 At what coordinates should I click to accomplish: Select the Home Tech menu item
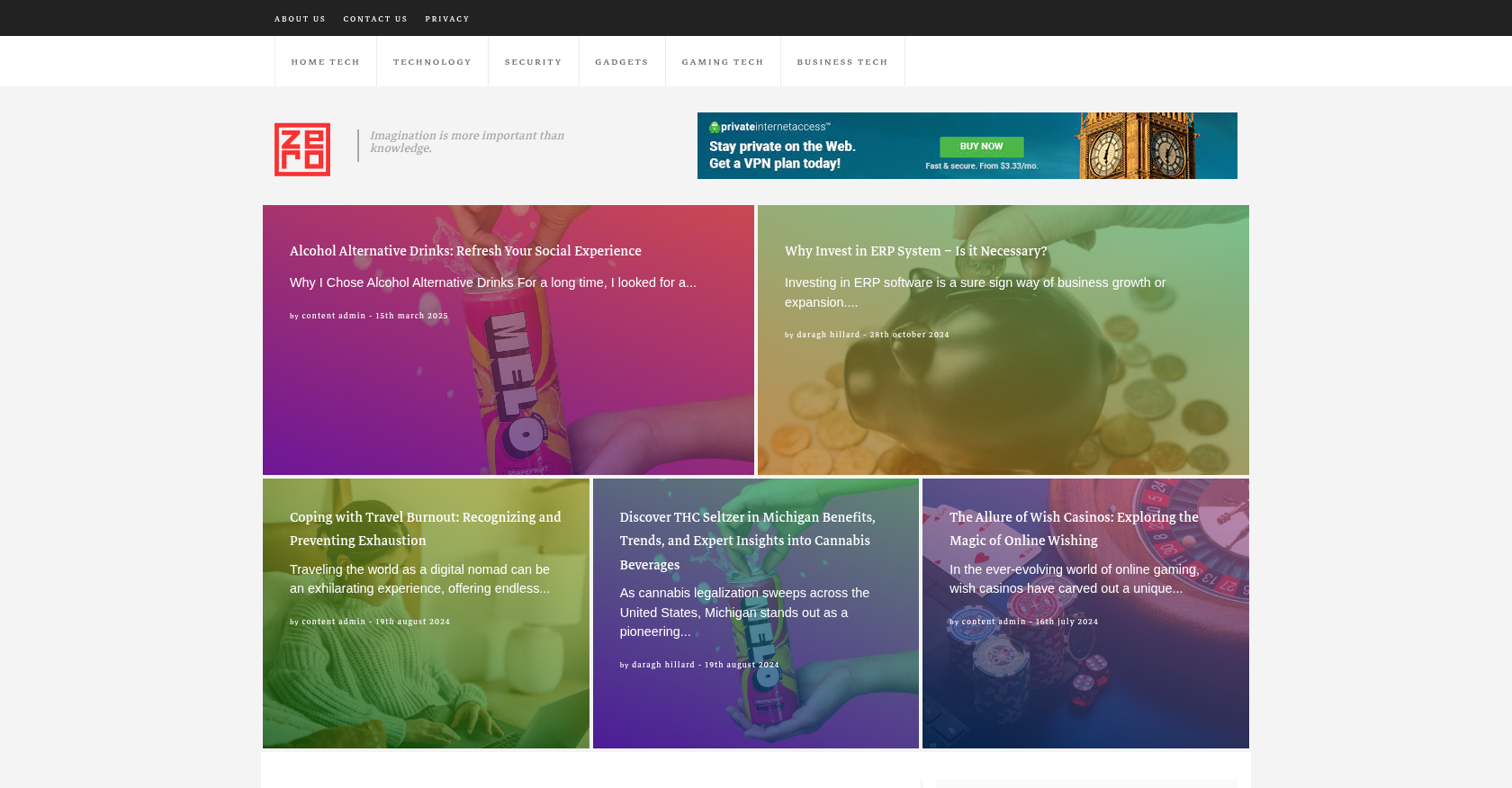[x=326, y=62]
